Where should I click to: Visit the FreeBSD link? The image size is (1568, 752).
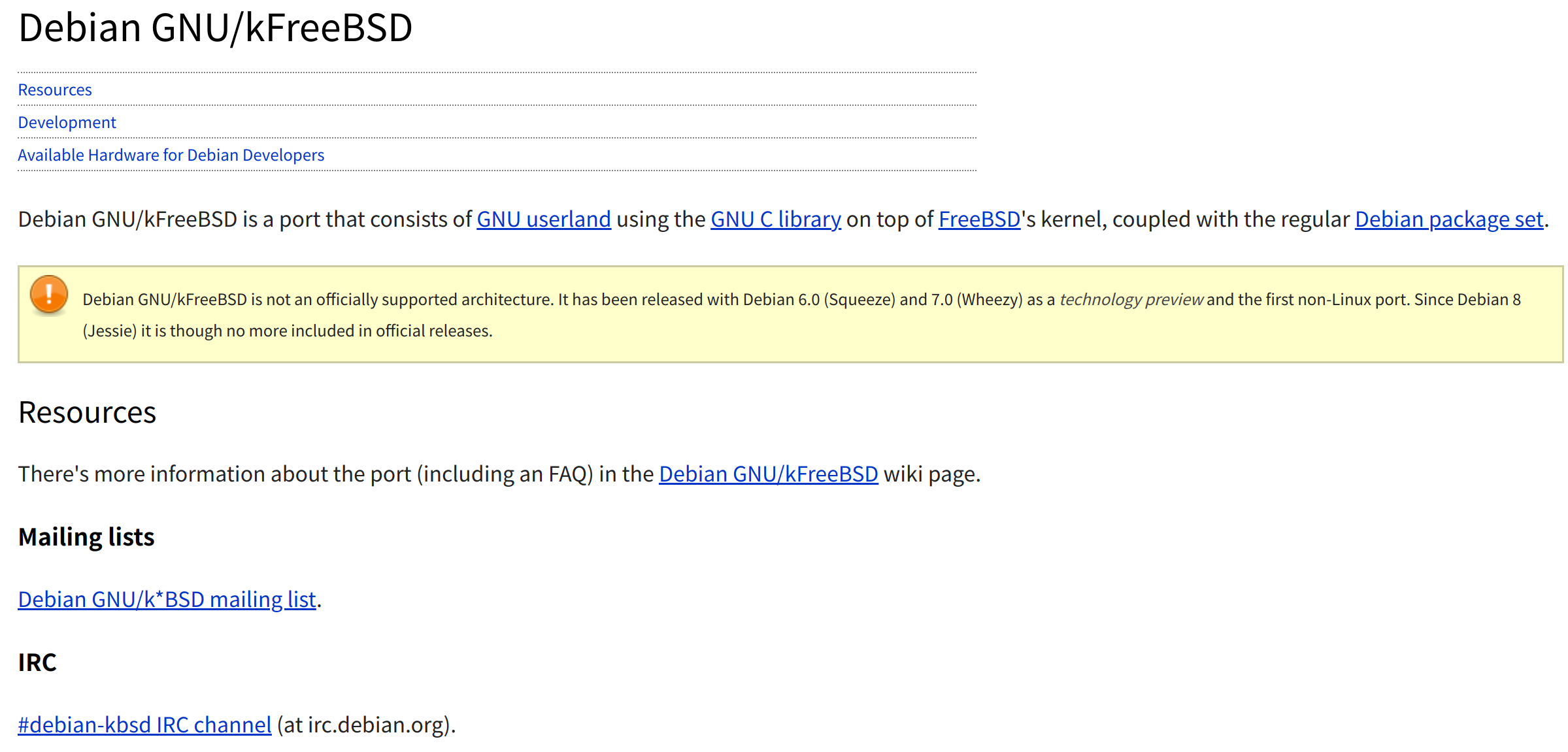[x=979, y=219]
